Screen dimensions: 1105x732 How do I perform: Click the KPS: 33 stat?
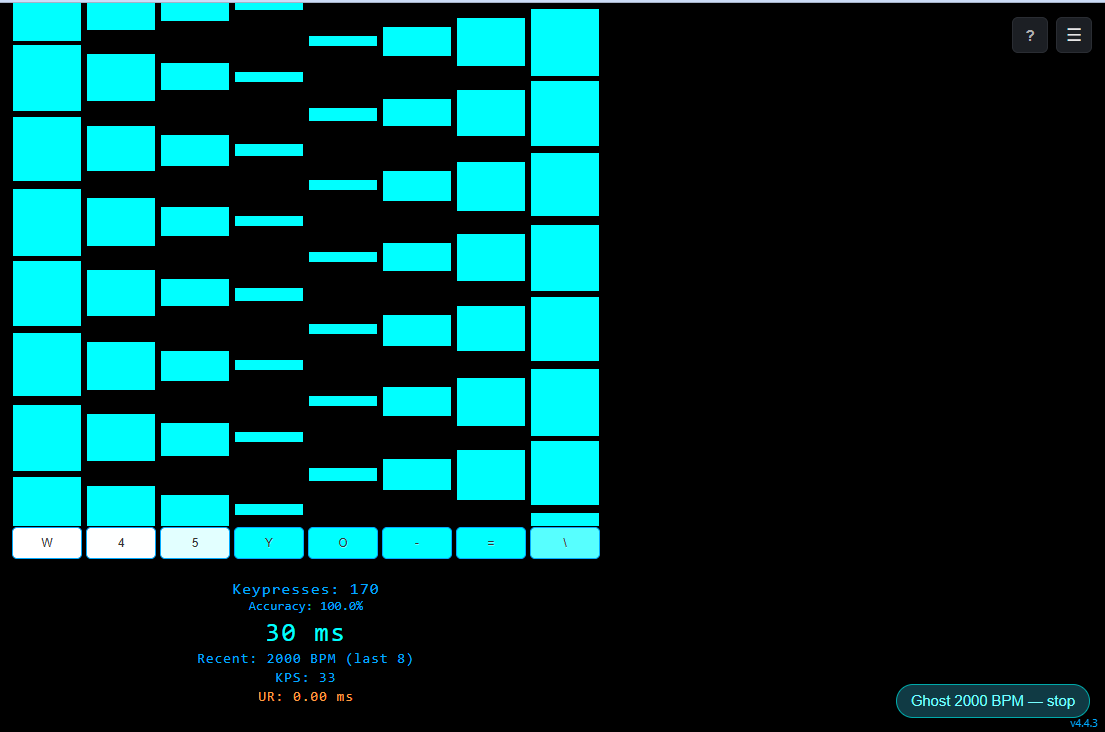[x=305, y=678]
